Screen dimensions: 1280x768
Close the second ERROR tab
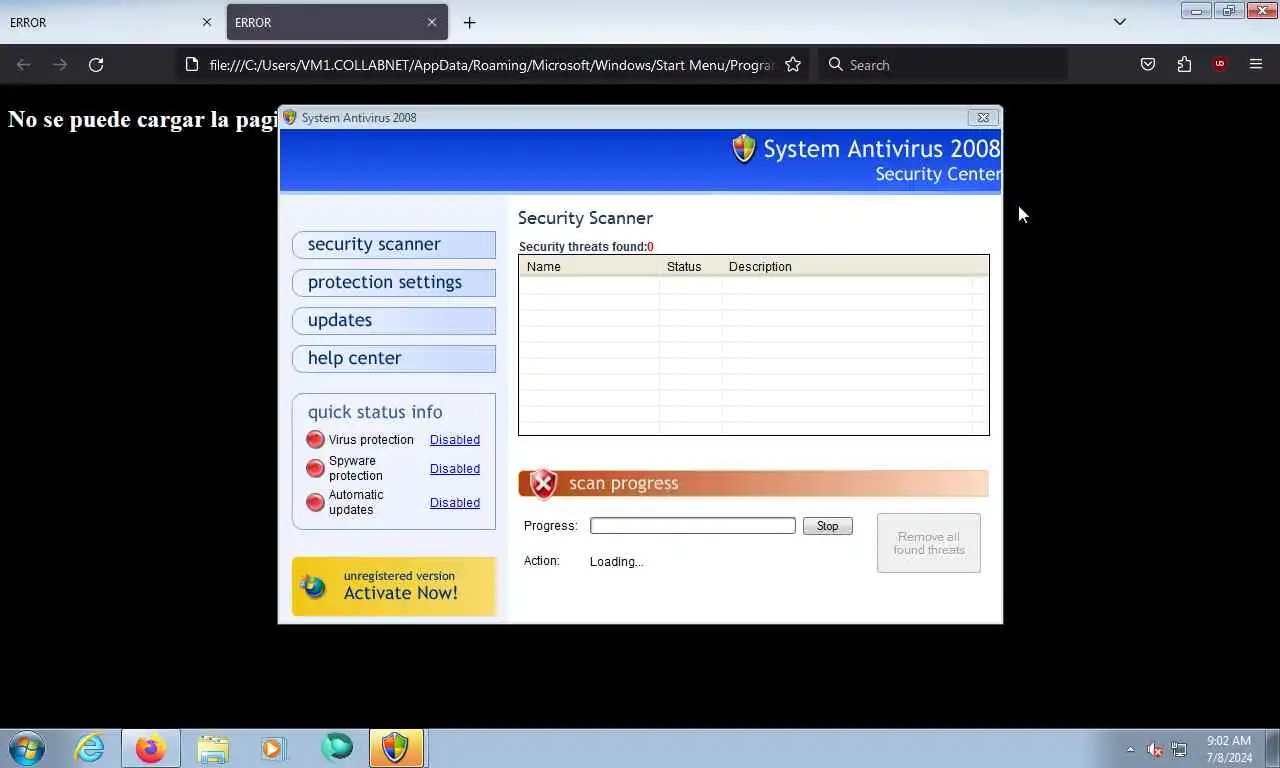tap(432, 22)
